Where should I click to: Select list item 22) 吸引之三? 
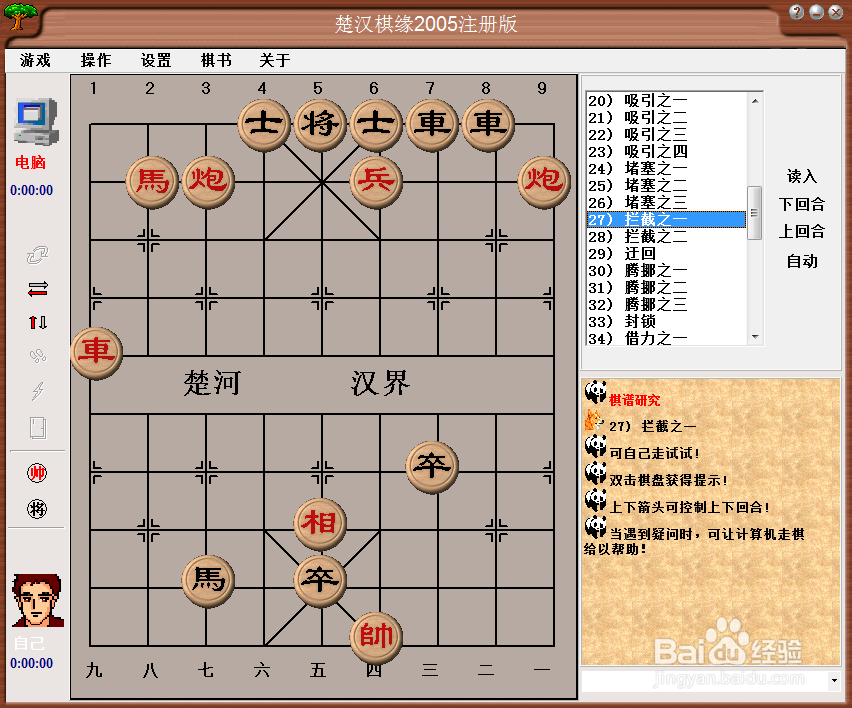point(666,135)
